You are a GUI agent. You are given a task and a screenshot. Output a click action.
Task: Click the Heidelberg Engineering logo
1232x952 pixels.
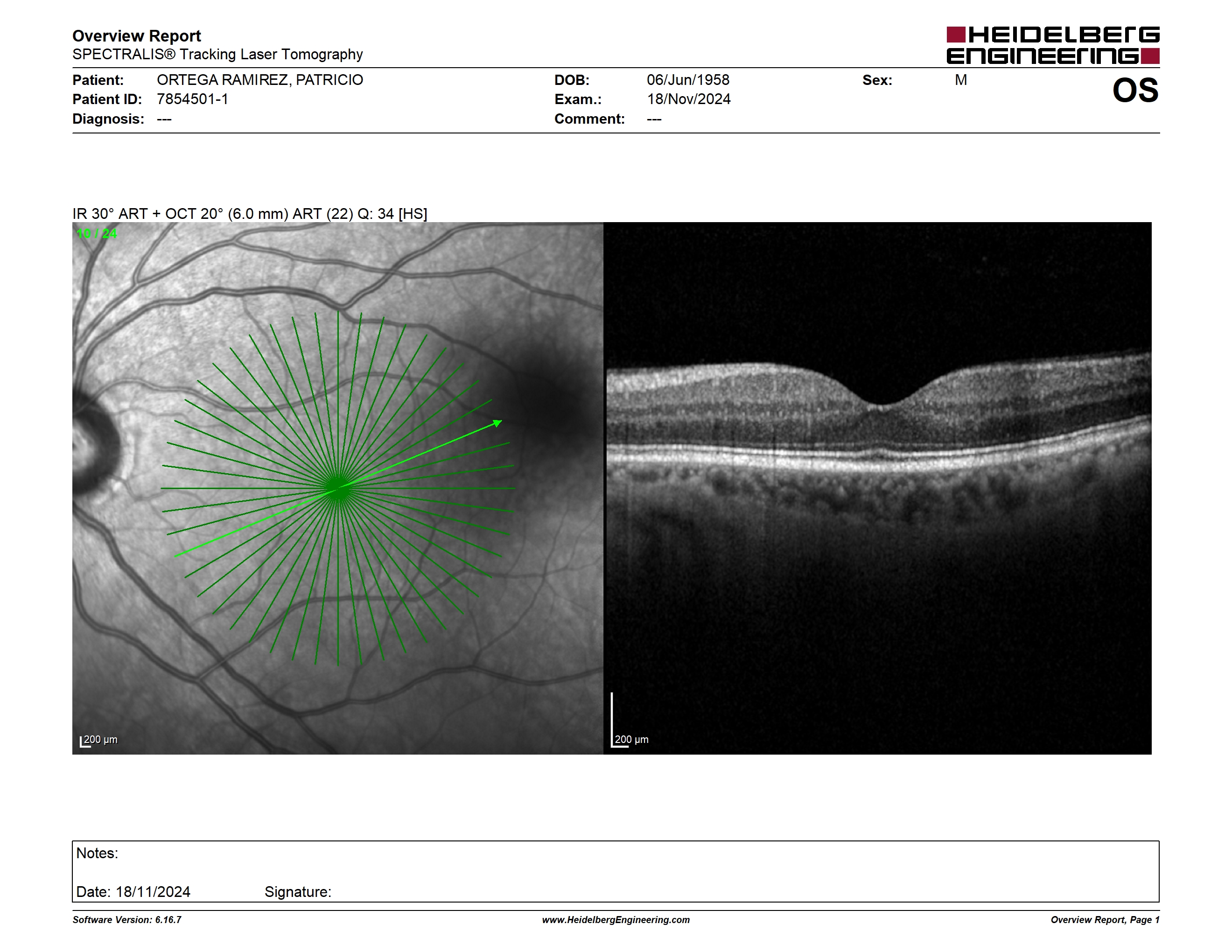click(x=1053, y=45)
